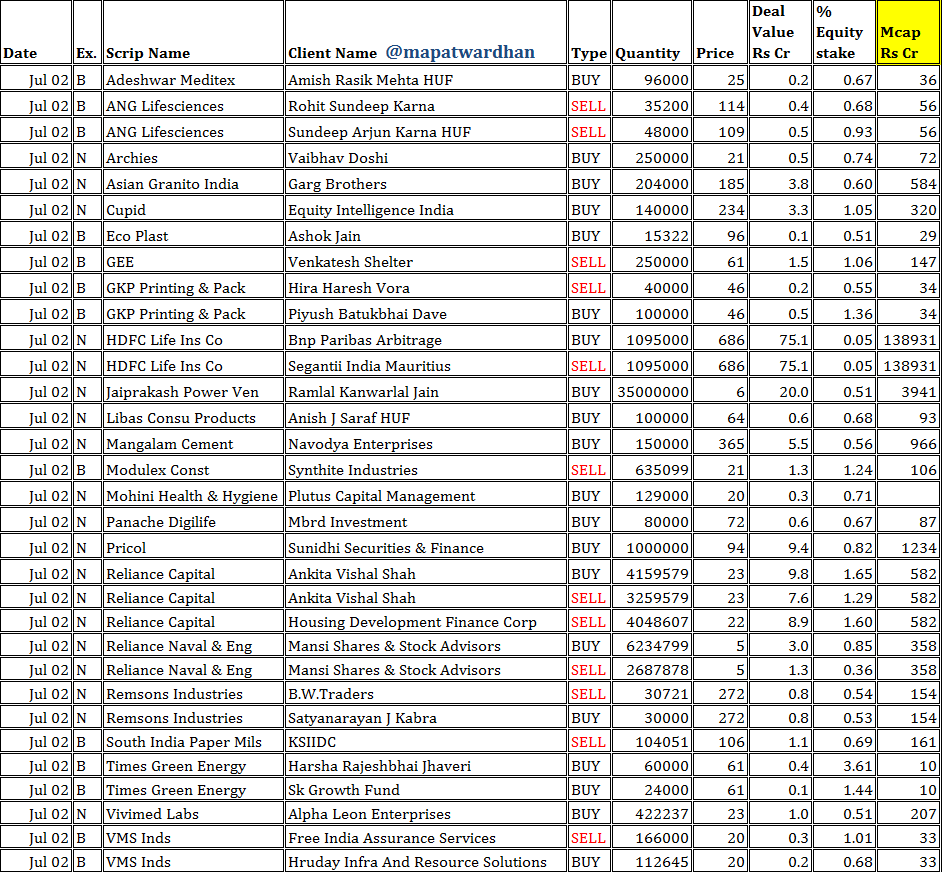
Task: Click Ramlal Kanwarlal Jain cell
Action: (426, 392)
